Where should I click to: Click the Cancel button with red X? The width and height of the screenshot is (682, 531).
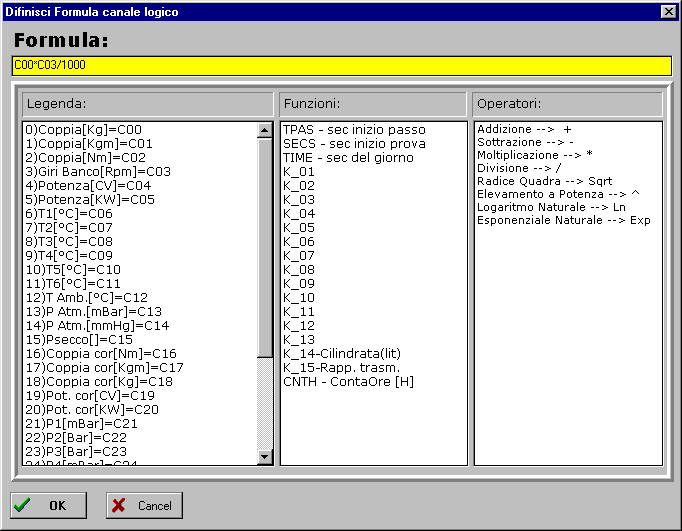pyautogui.click(x=144, y=505)
